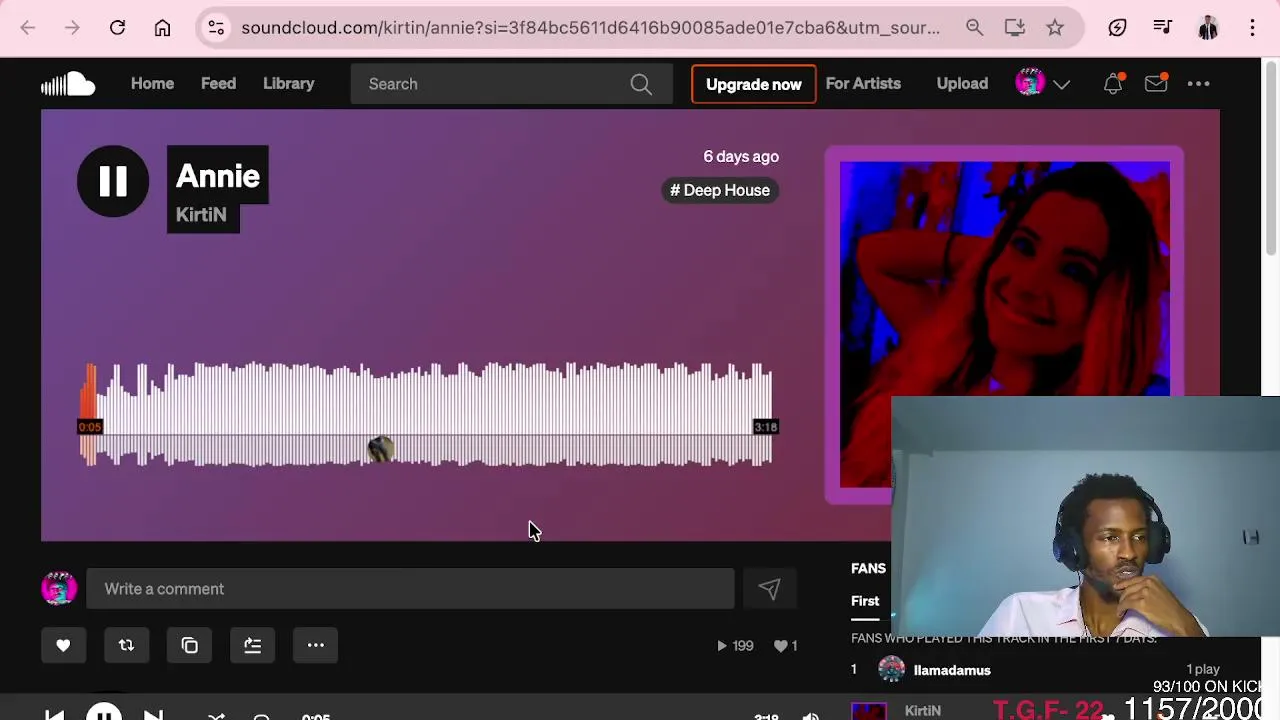Viewport: 1280px width, 720px height.
Task: Install app icon in address bar
Action: [x=1015, y=28]
